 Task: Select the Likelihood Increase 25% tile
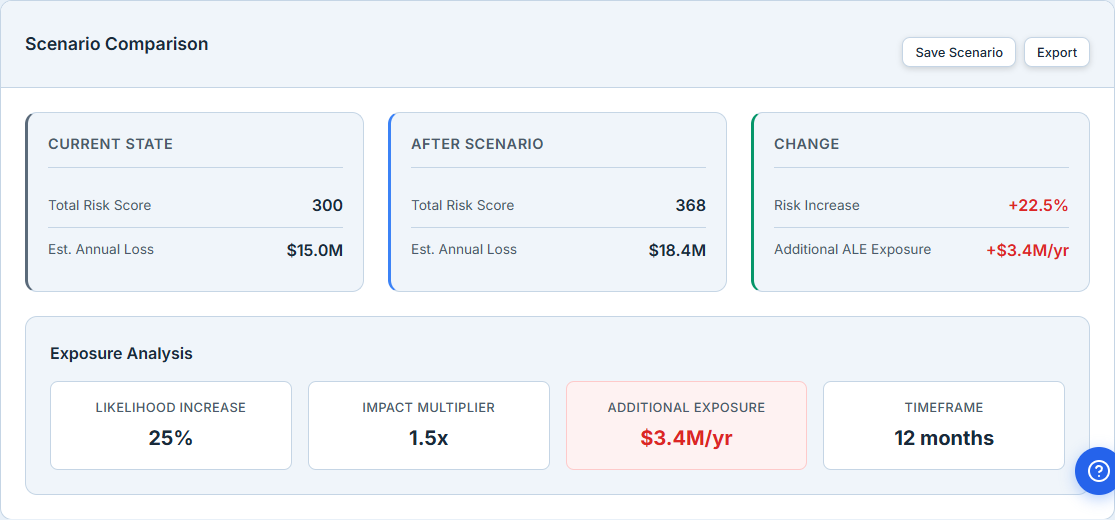[171, 425]
